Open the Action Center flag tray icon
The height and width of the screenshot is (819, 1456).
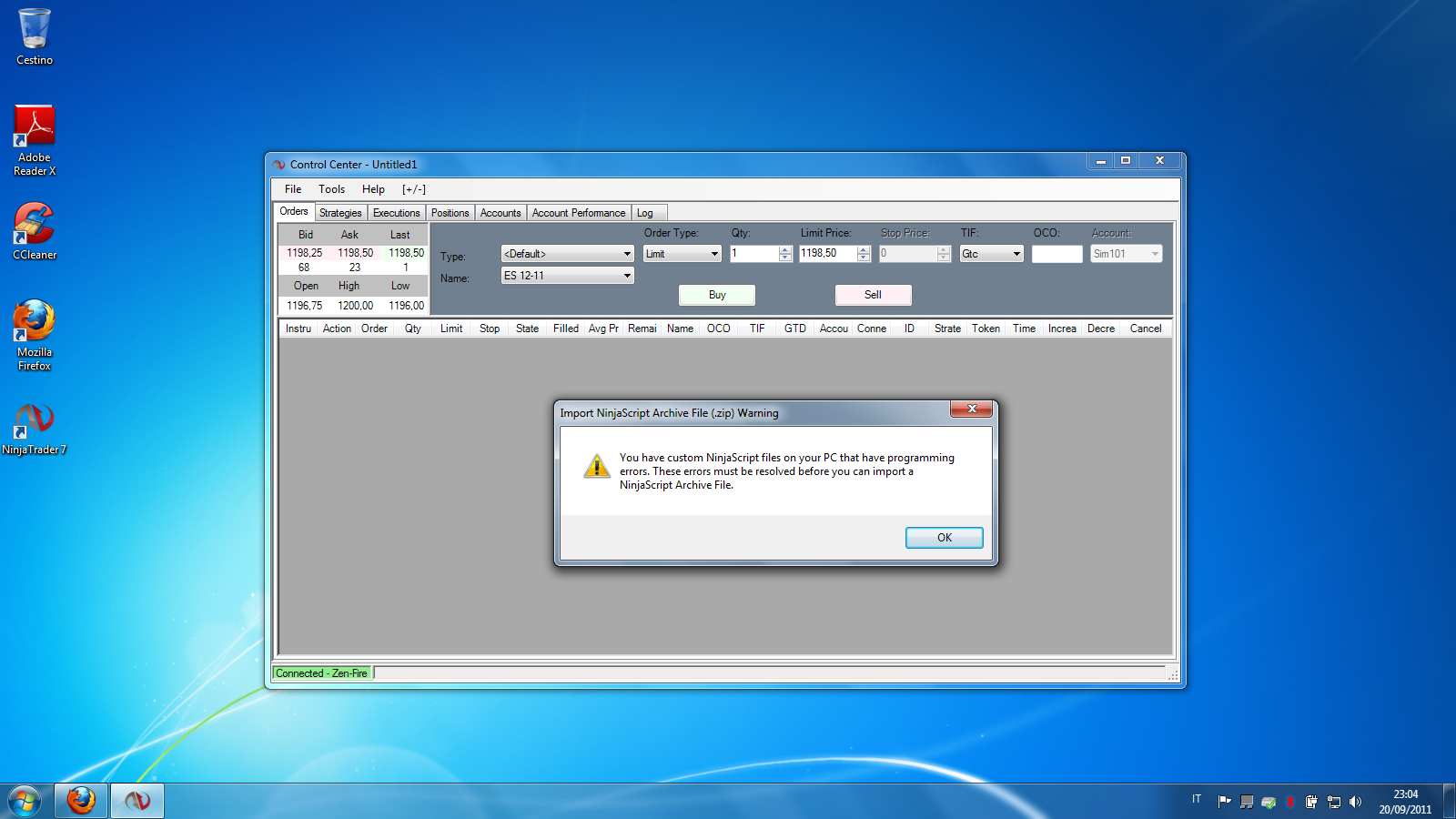pos(1225,801)
